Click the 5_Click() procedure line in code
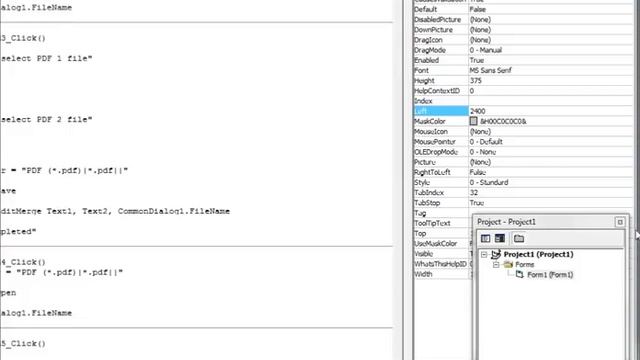Screen dimensions: 640x360 point(23,344)
